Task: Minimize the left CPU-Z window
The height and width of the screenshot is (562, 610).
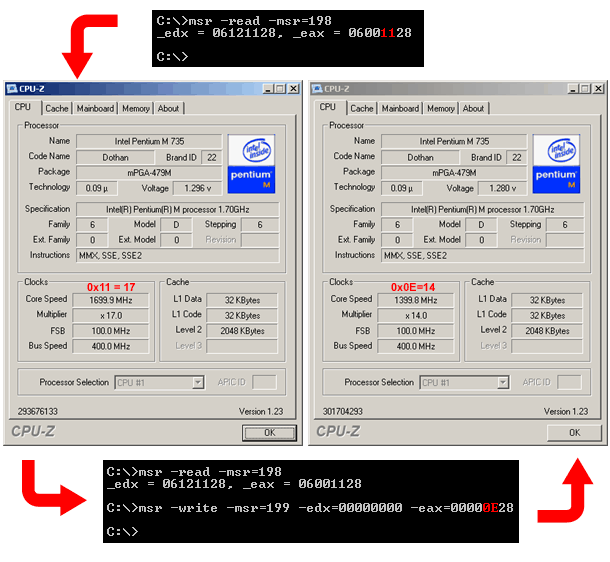Action: coord(268,89)
